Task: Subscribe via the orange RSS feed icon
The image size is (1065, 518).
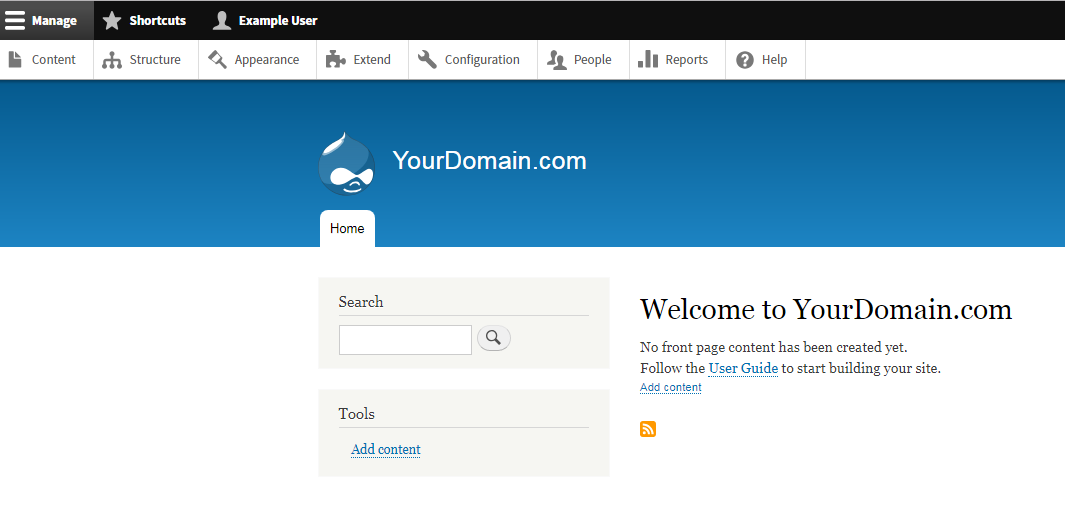Action: click(x=648, y=429)
